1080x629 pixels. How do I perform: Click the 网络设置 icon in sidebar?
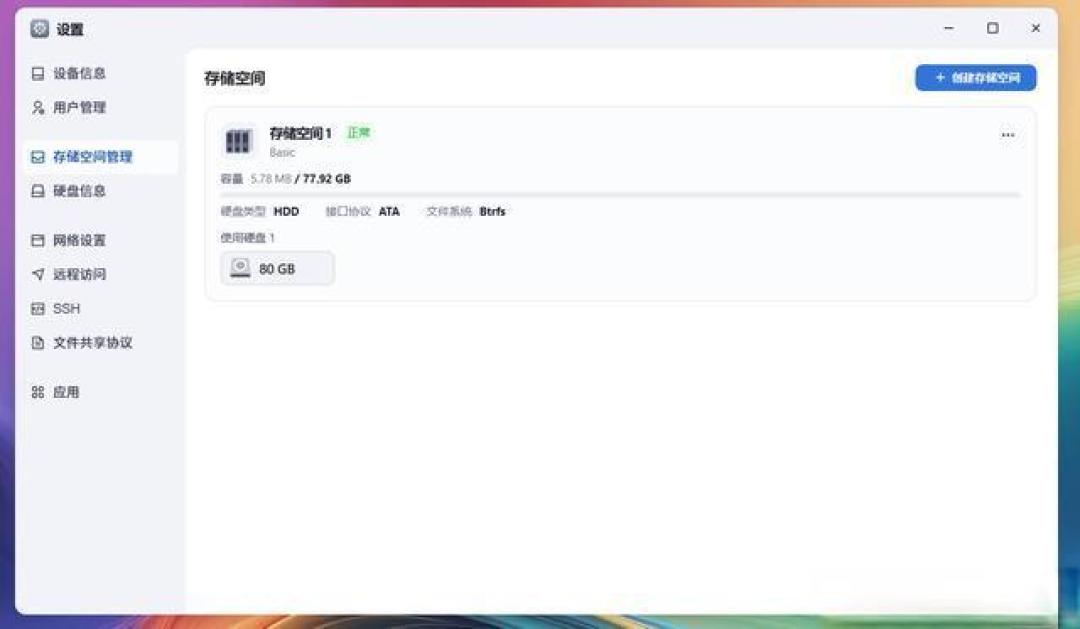coord(38,240)
